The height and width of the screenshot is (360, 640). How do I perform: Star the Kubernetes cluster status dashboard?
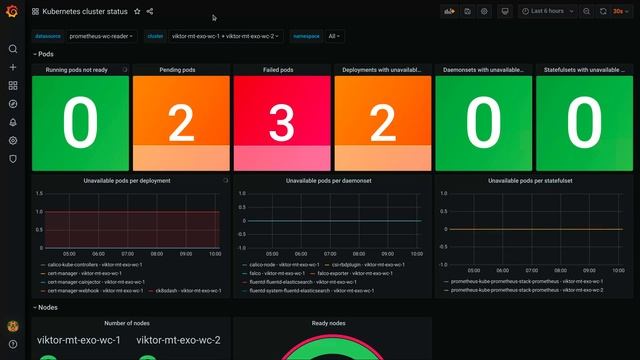(x=137, y=11)
